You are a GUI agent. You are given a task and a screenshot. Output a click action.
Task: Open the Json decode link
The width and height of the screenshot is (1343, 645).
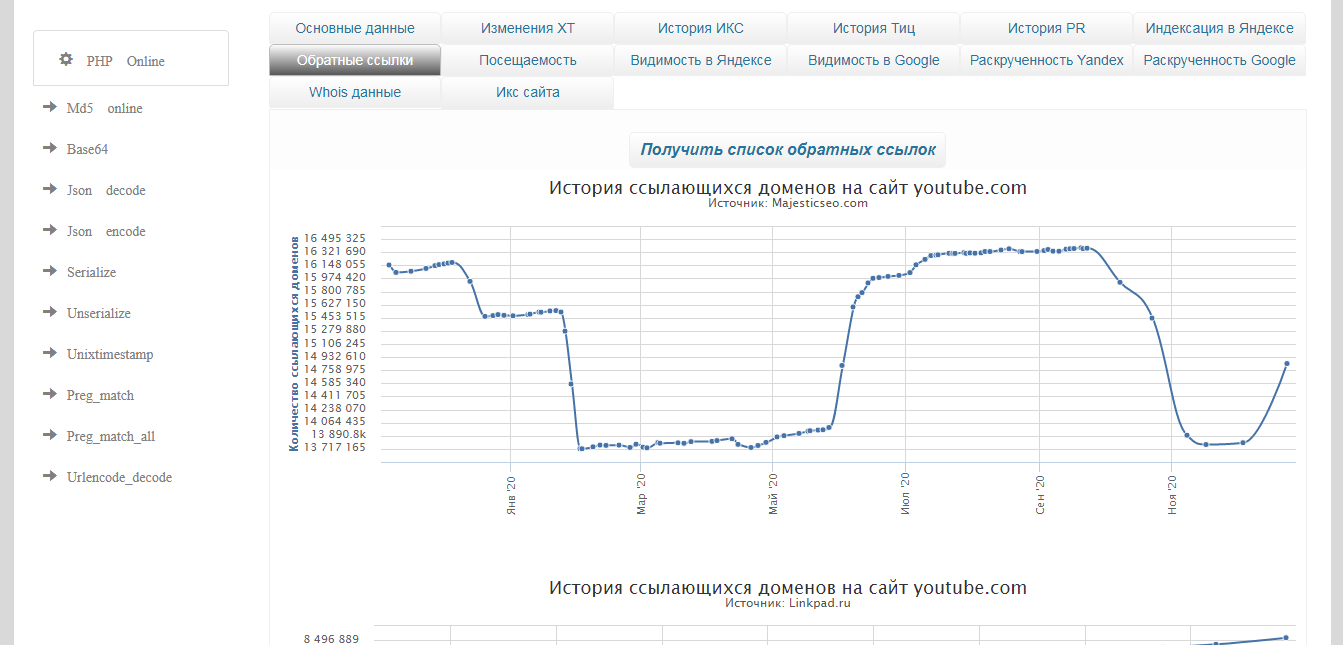coord(106,190)
